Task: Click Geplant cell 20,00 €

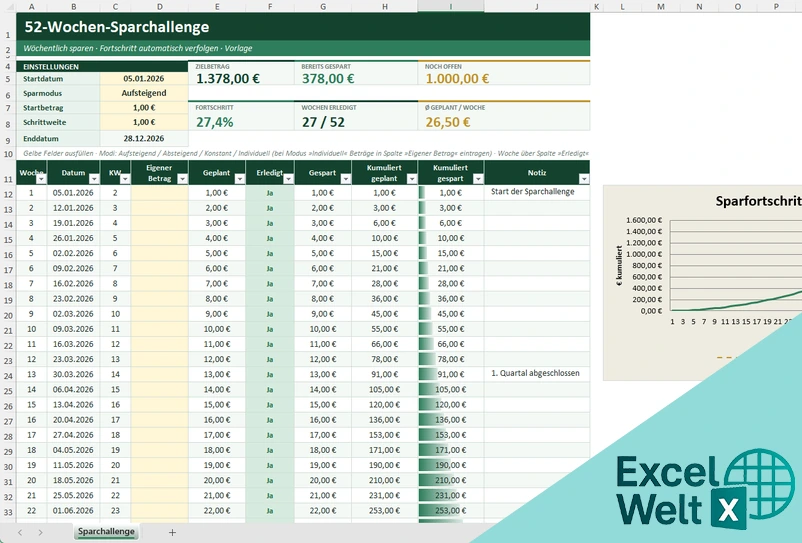Action: pyautogui.click(x=217, y=480)
